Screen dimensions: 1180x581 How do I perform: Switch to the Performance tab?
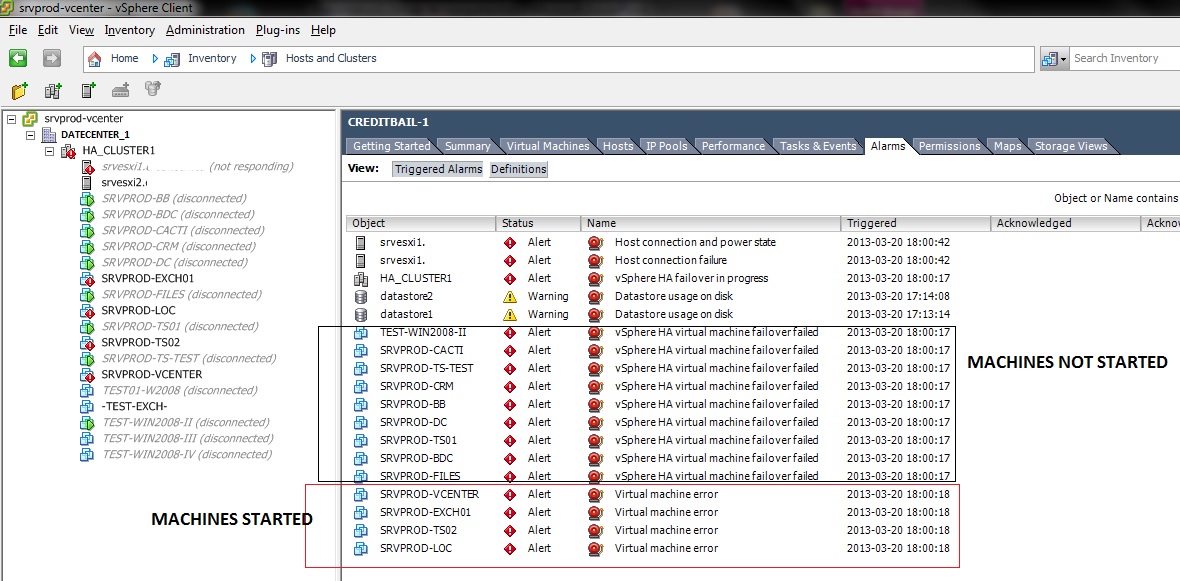(x=733, y=146)
